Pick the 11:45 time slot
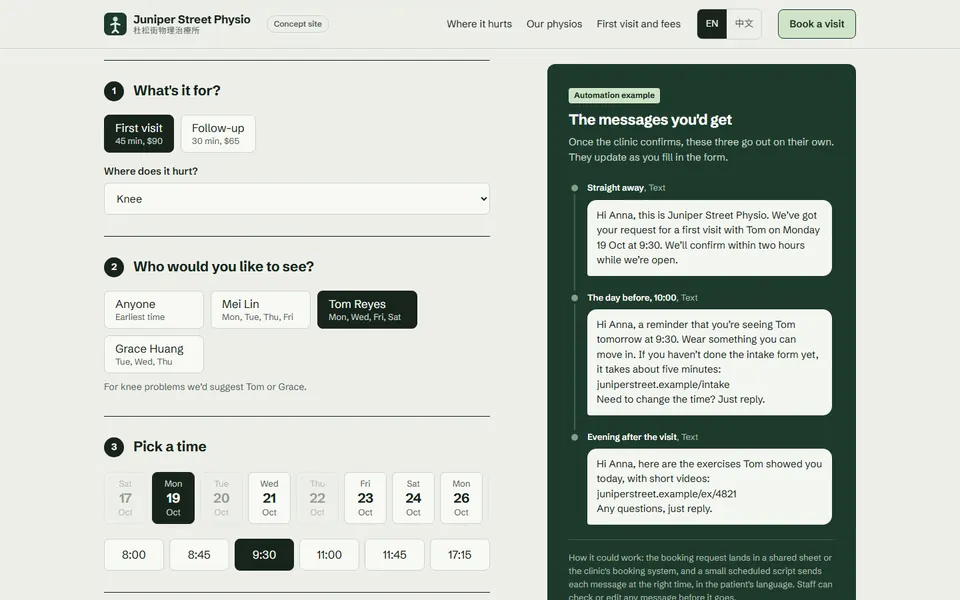The height and width of the screenshot is (600, 960). point(394,555)
